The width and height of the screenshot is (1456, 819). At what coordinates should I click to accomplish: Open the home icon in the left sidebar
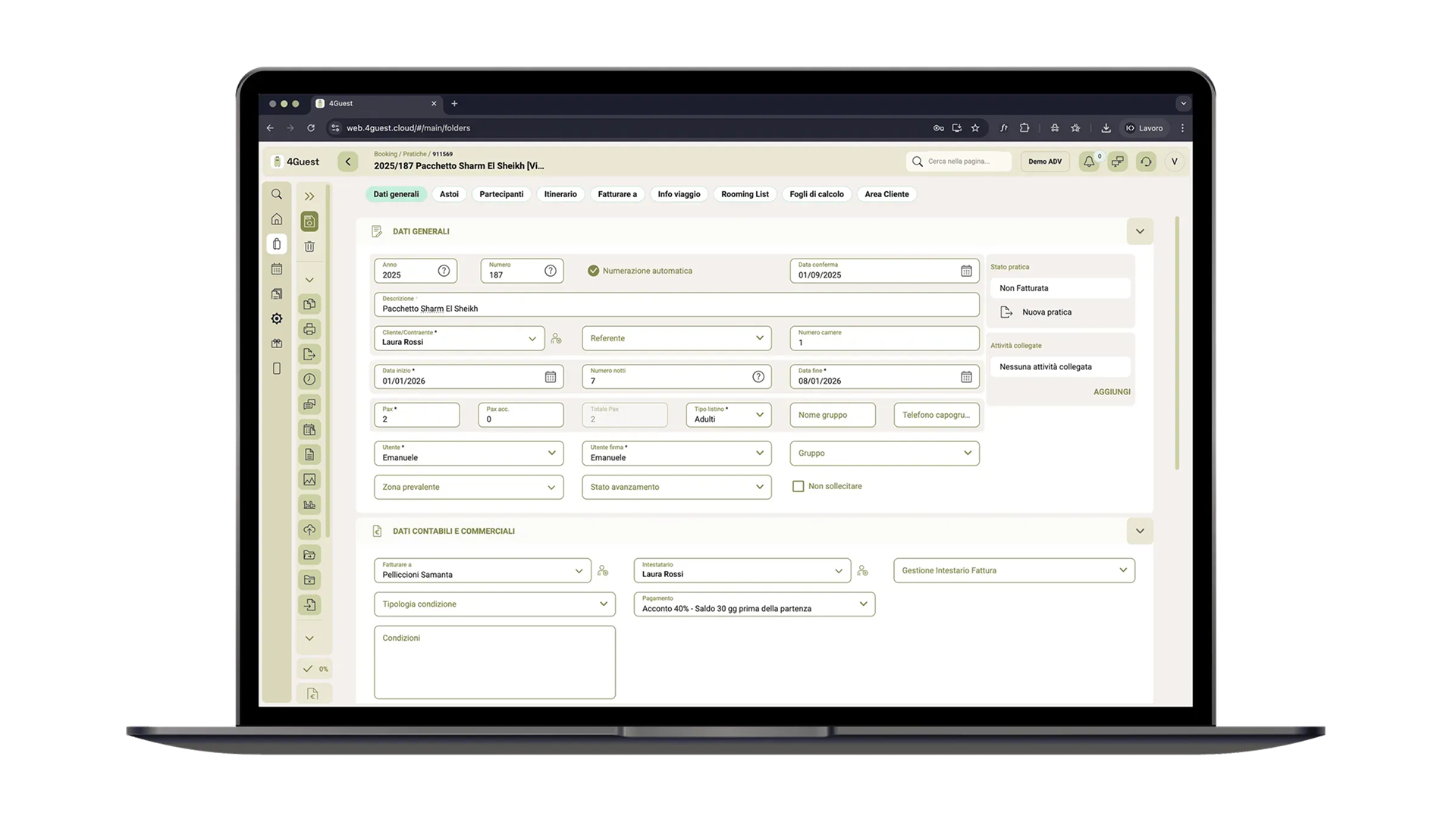point(277,219)
